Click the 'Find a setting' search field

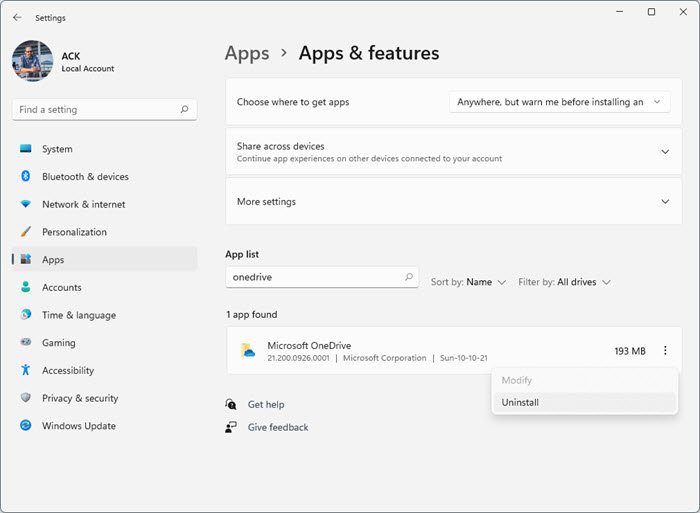point(95,110)
